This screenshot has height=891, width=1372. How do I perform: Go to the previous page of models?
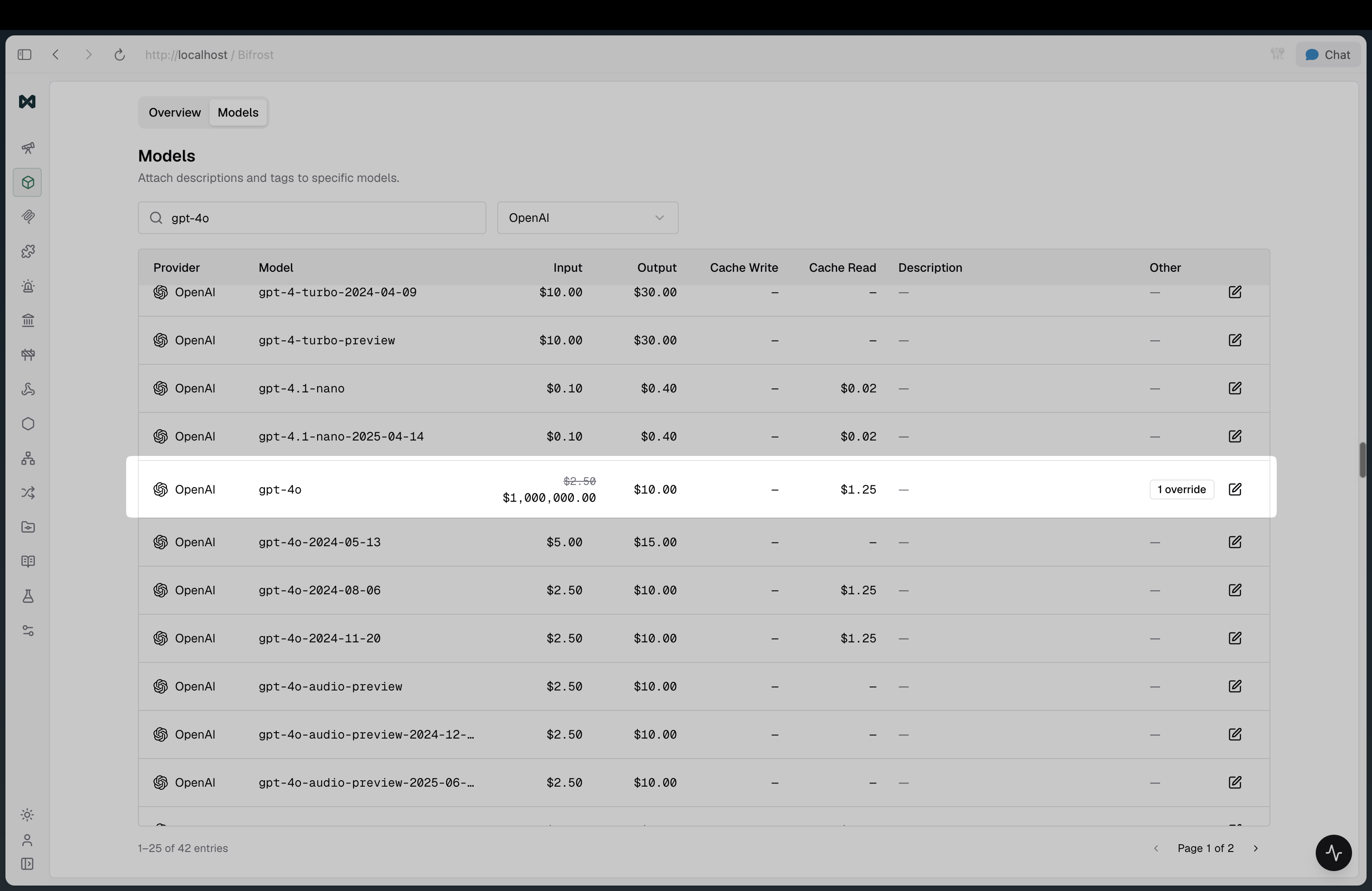click(x=1156, y=848)
